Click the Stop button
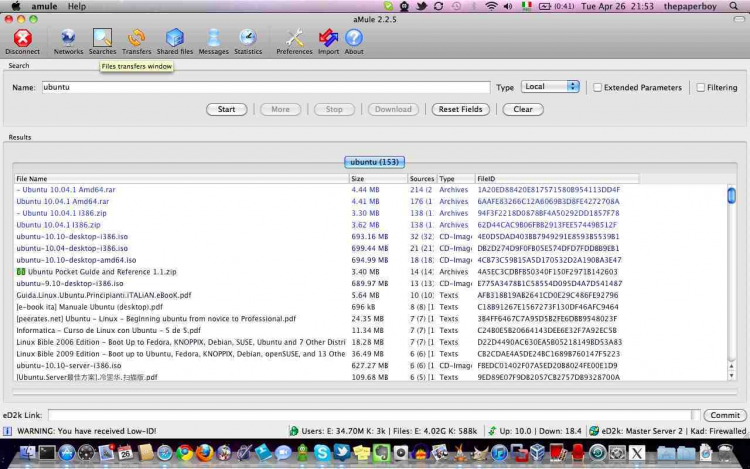The image size is (750, 469). [334, 109]
